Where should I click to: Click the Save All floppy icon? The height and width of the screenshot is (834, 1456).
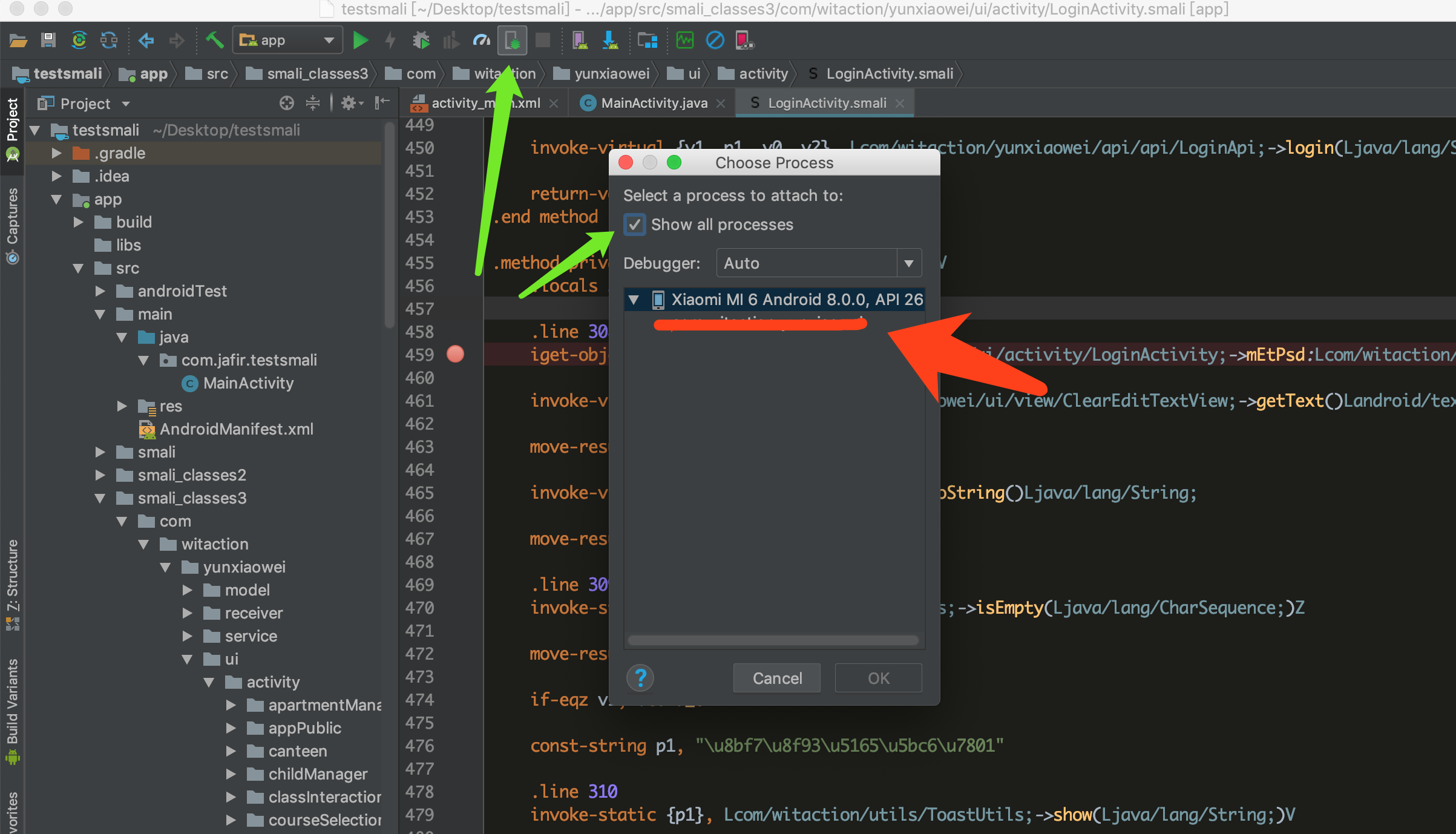[48, 41]
